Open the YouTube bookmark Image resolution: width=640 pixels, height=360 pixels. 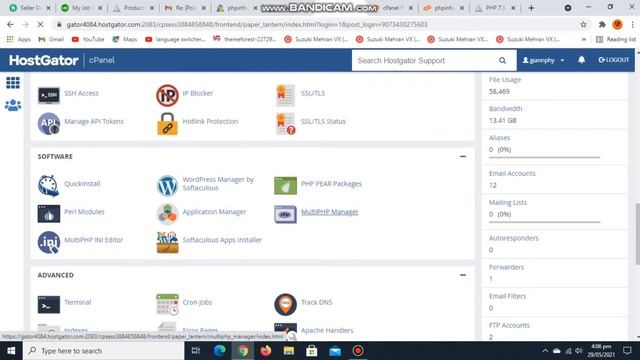click(x=88, y=39)
